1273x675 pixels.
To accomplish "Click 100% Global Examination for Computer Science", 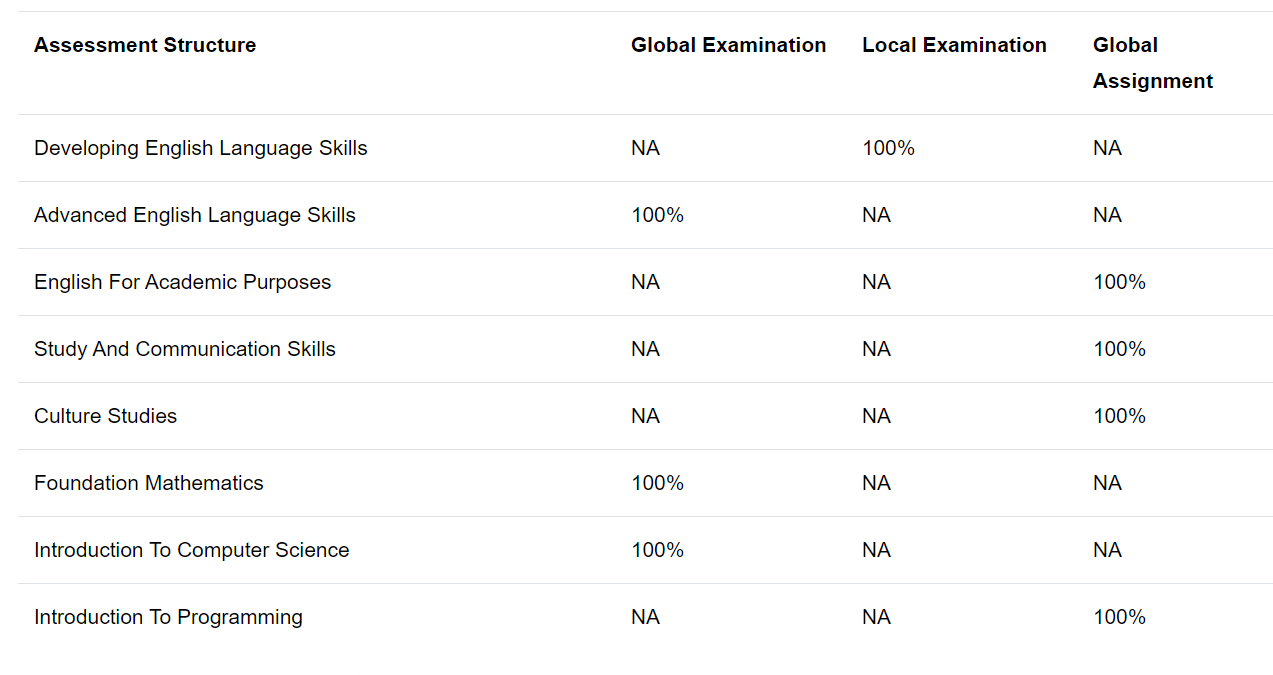I will (x=657, y=550).
